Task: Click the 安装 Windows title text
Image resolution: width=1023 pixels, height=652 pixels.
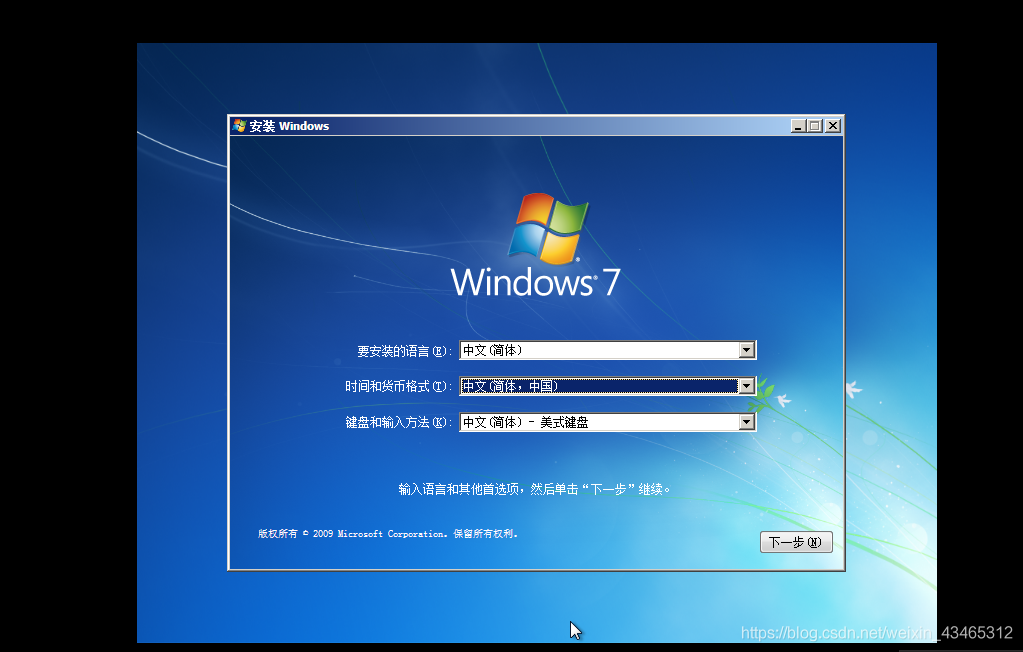Action: (289, 126)
